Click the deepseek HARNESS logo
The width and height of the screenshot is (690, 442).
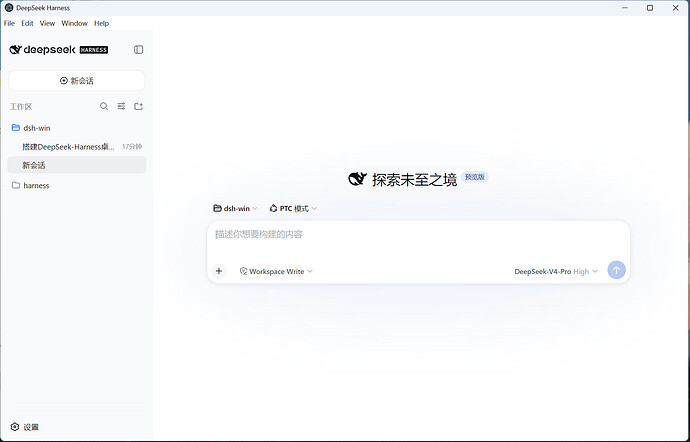tap(59, 50)
